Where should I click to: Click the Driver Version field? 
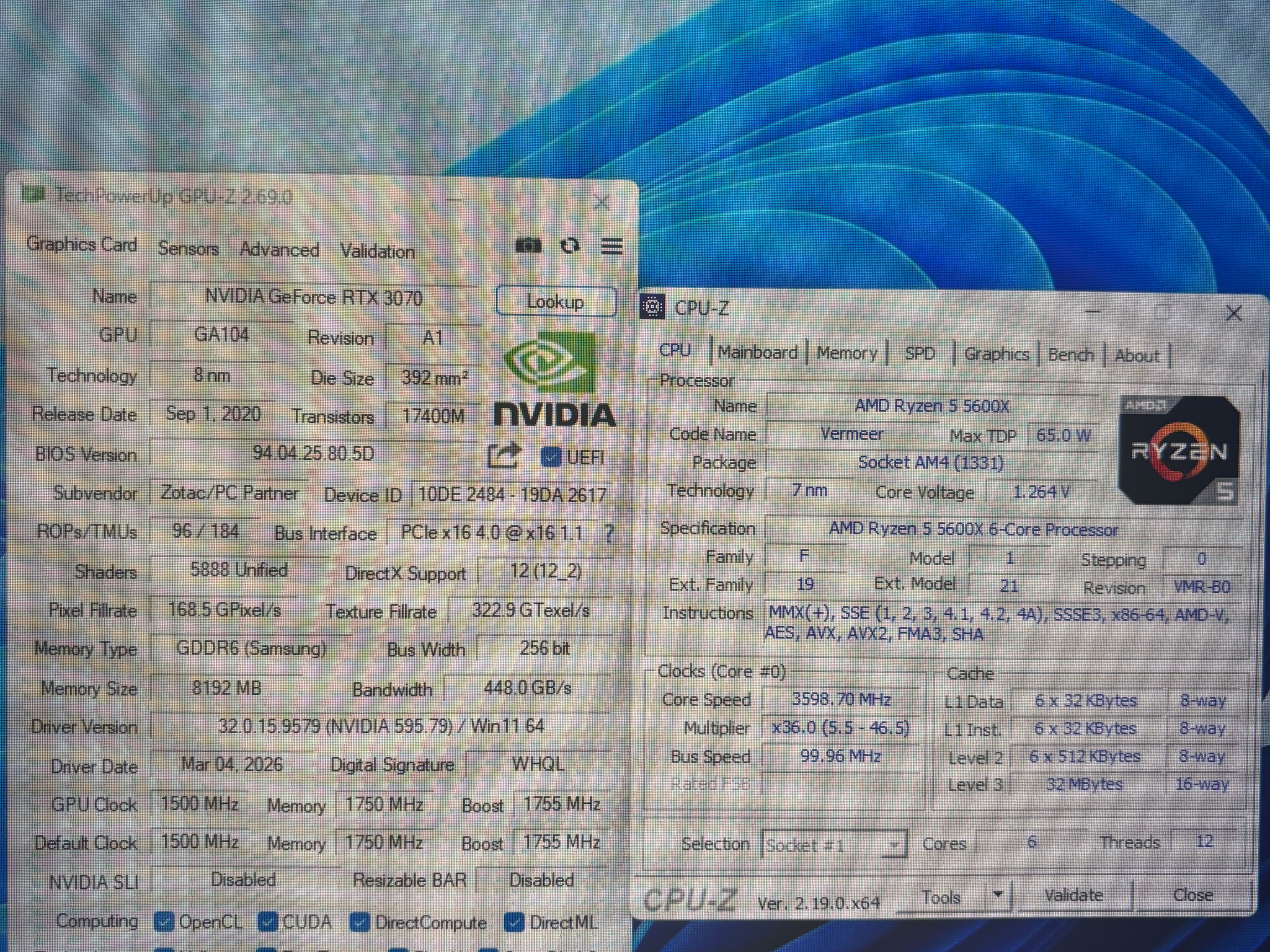(381, 726)
